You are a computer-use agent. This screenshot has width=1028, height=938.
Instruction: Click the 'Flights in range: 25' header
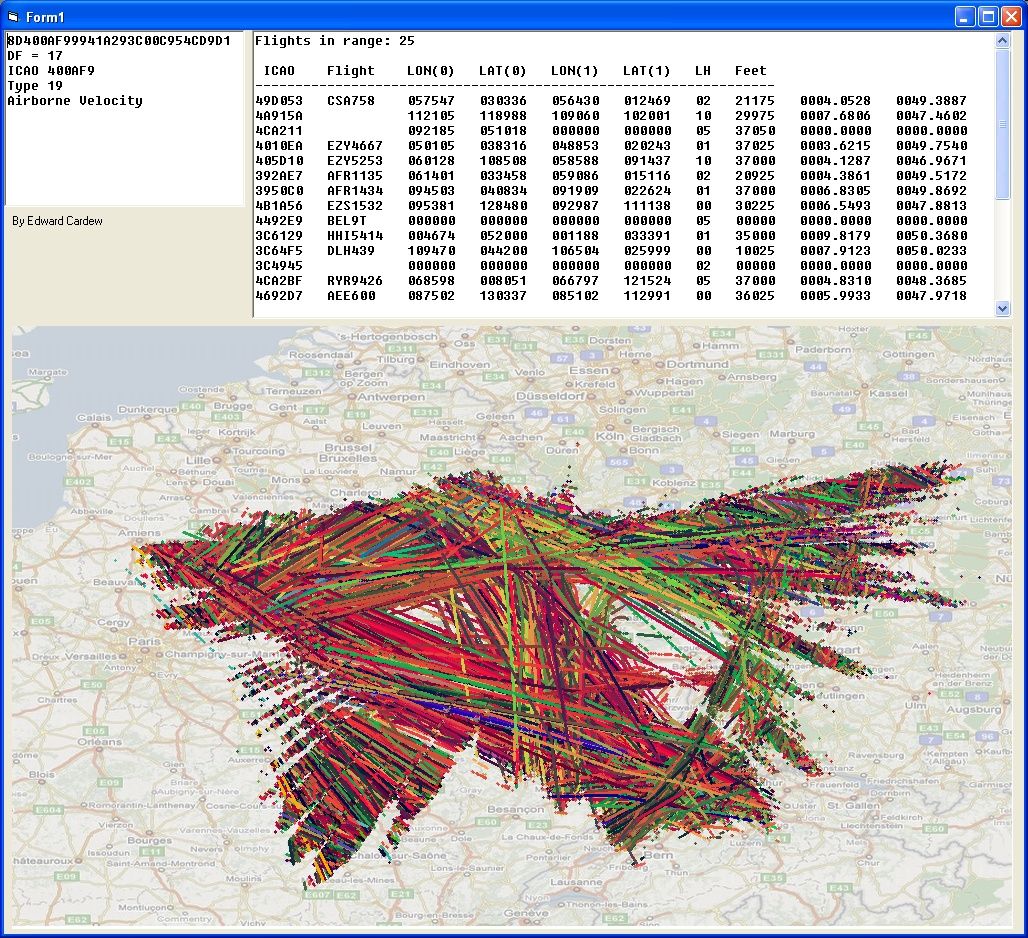click(334, 41)
